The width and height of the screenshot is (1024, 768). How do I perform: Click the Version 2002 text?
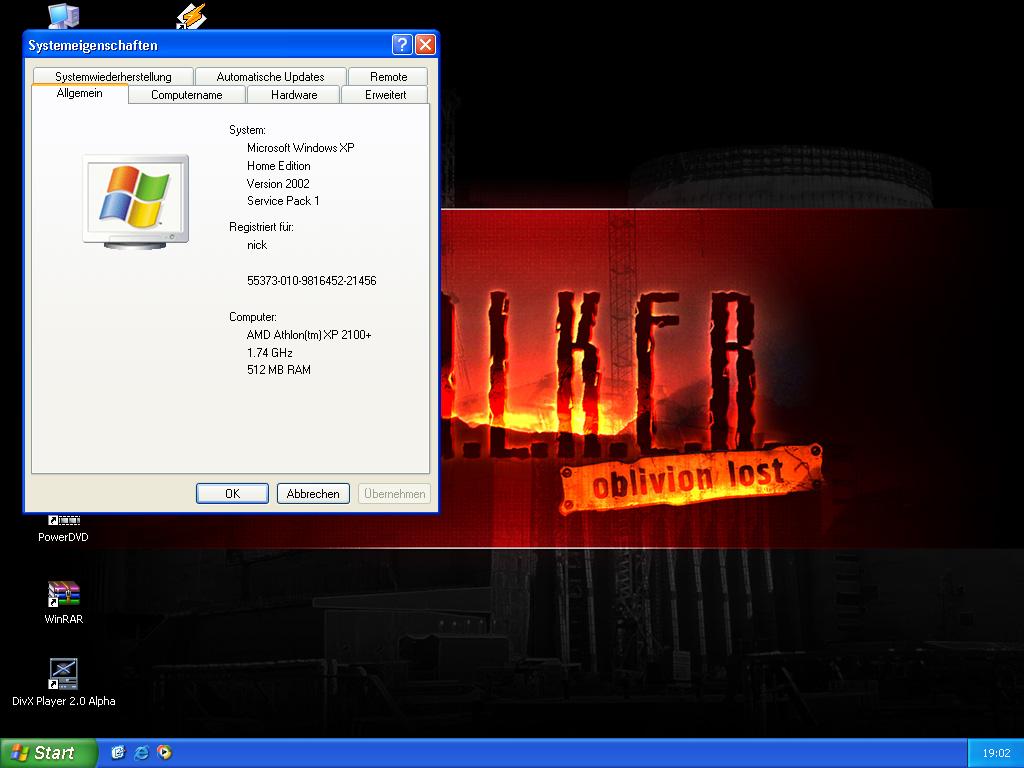278,184
